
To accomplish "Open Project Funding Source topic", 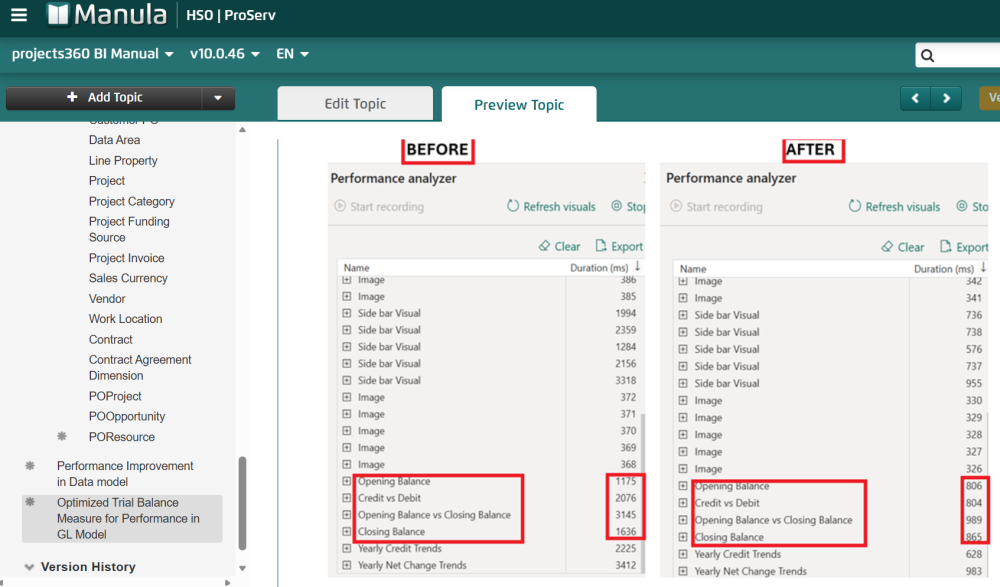I will coord(129,229).
